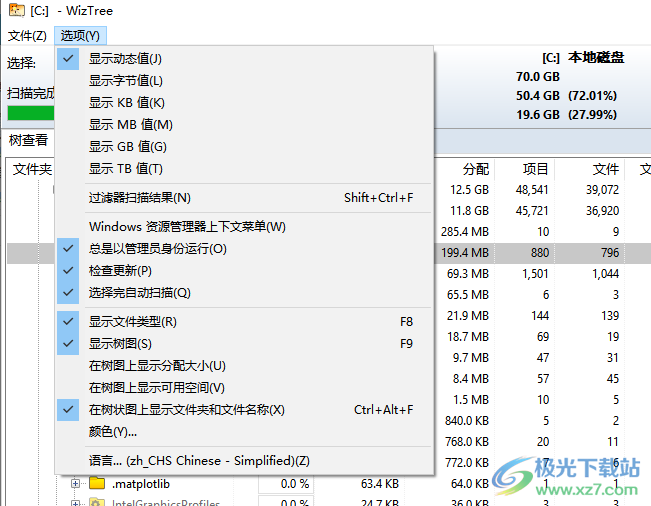The width and height of the screenshot is (651, 506).
Task: Click the 63.4 KB size cell
Action: [x=379, y=484]
